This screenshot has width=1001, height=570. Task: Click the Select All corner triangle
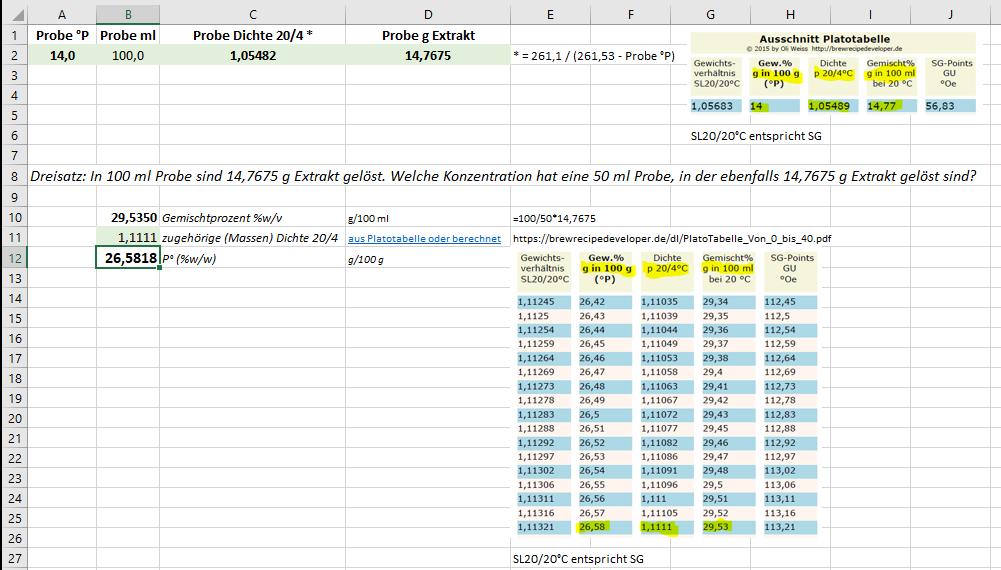(x=14, y=14)
